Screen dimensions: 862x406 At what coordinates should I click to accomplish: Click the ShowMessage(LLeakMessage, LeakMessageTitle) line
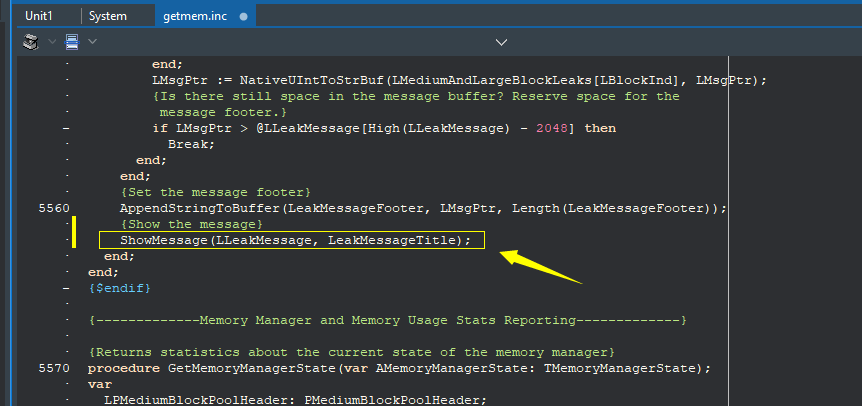[296, 241]
